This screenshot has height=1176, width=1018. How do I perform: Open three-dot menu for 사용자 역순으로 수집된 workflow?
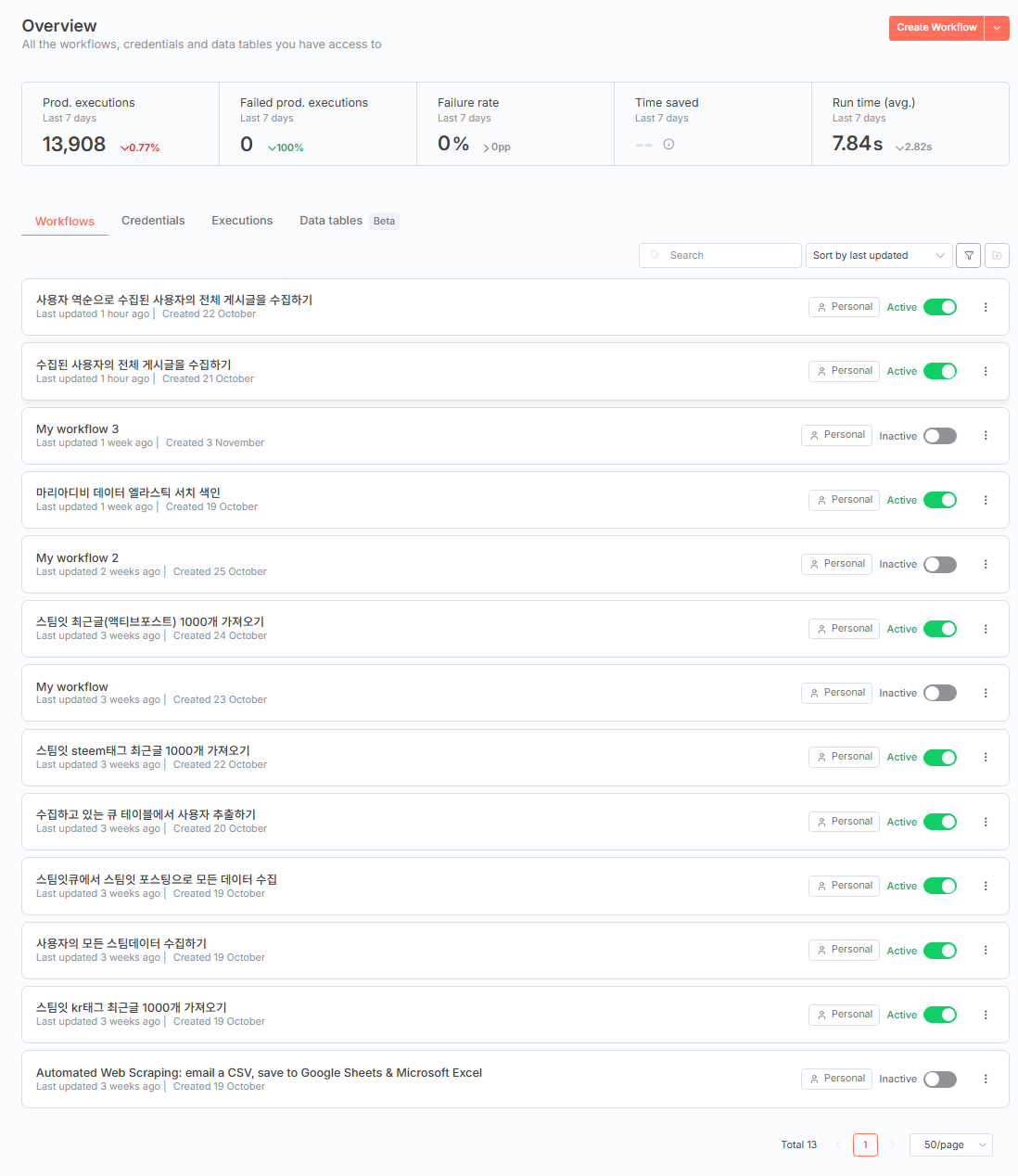point(986,307)
